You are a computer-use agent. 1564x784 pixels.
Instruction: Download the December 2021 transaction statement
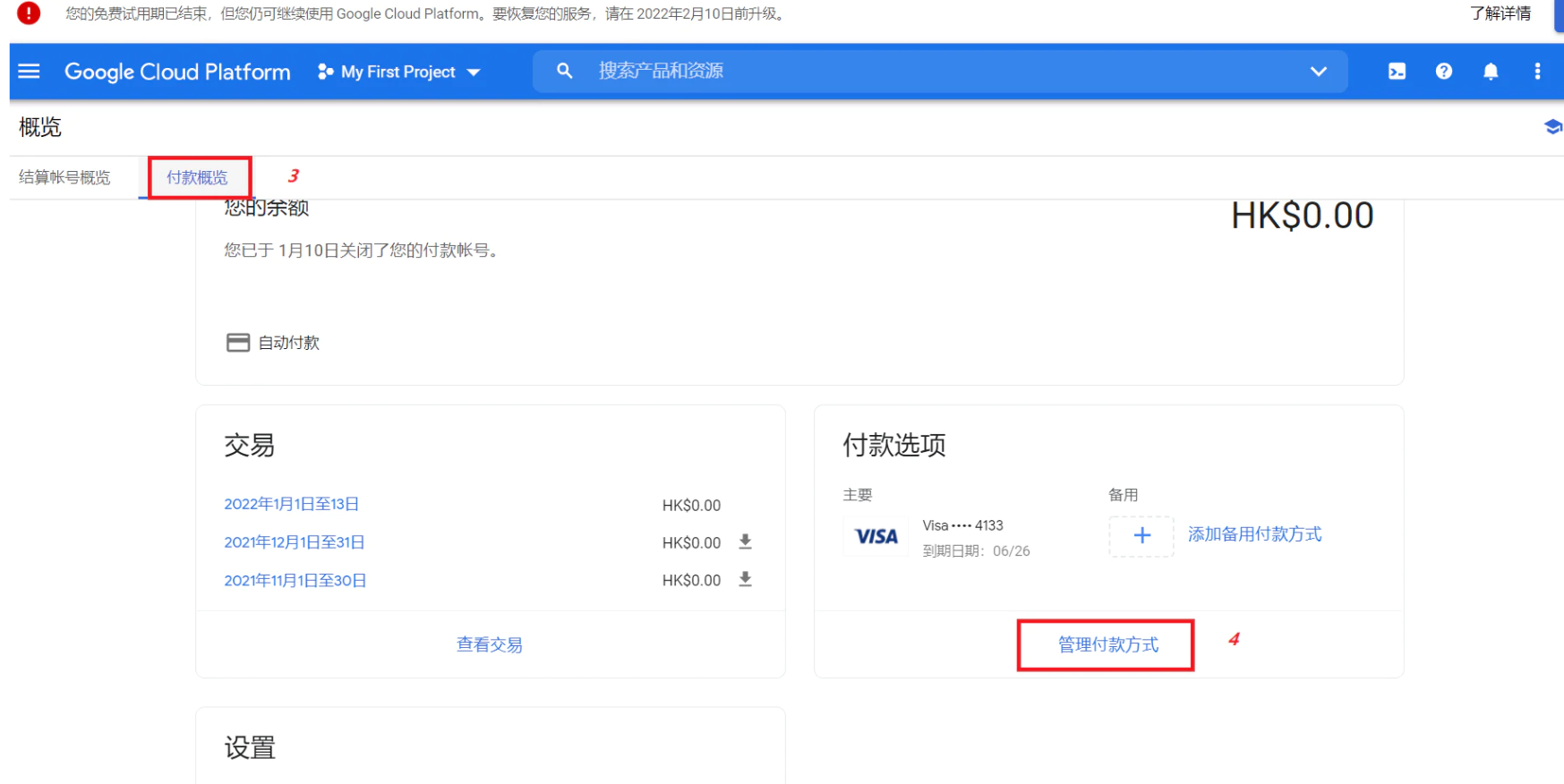(x=745, y=541)
